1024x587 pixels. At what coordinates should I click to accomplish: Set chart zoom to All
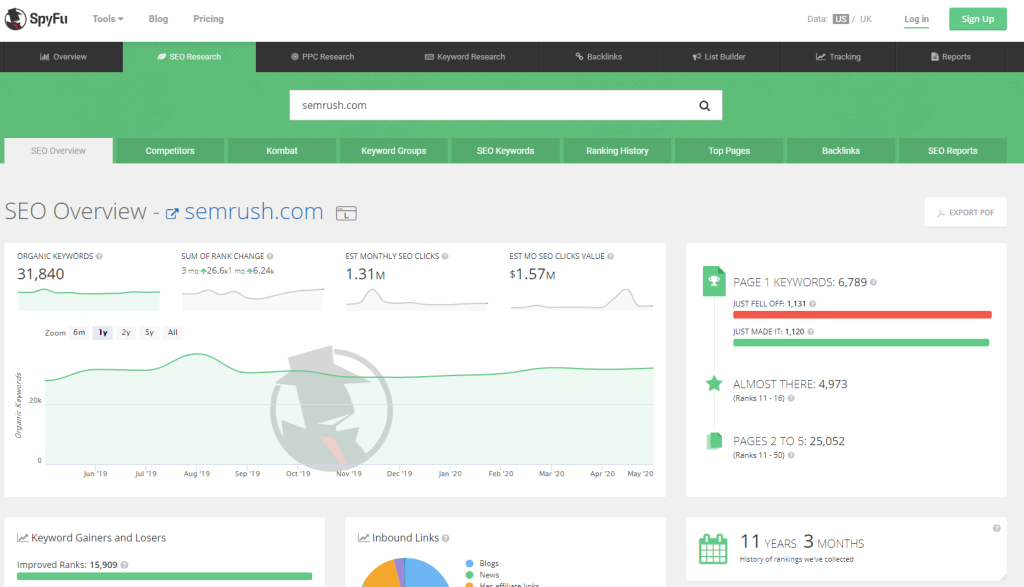click(x=172, y=332)
